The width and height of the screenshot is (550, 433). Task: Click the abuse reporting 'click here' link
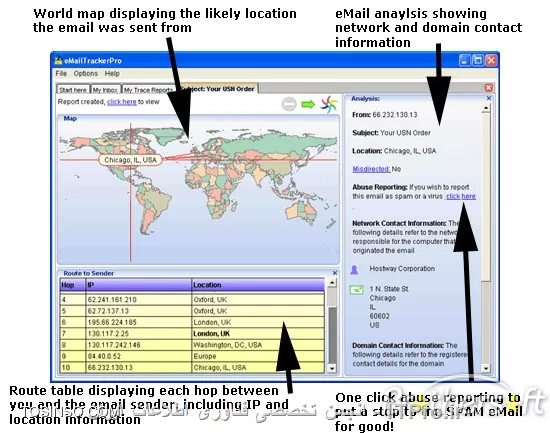461,196
